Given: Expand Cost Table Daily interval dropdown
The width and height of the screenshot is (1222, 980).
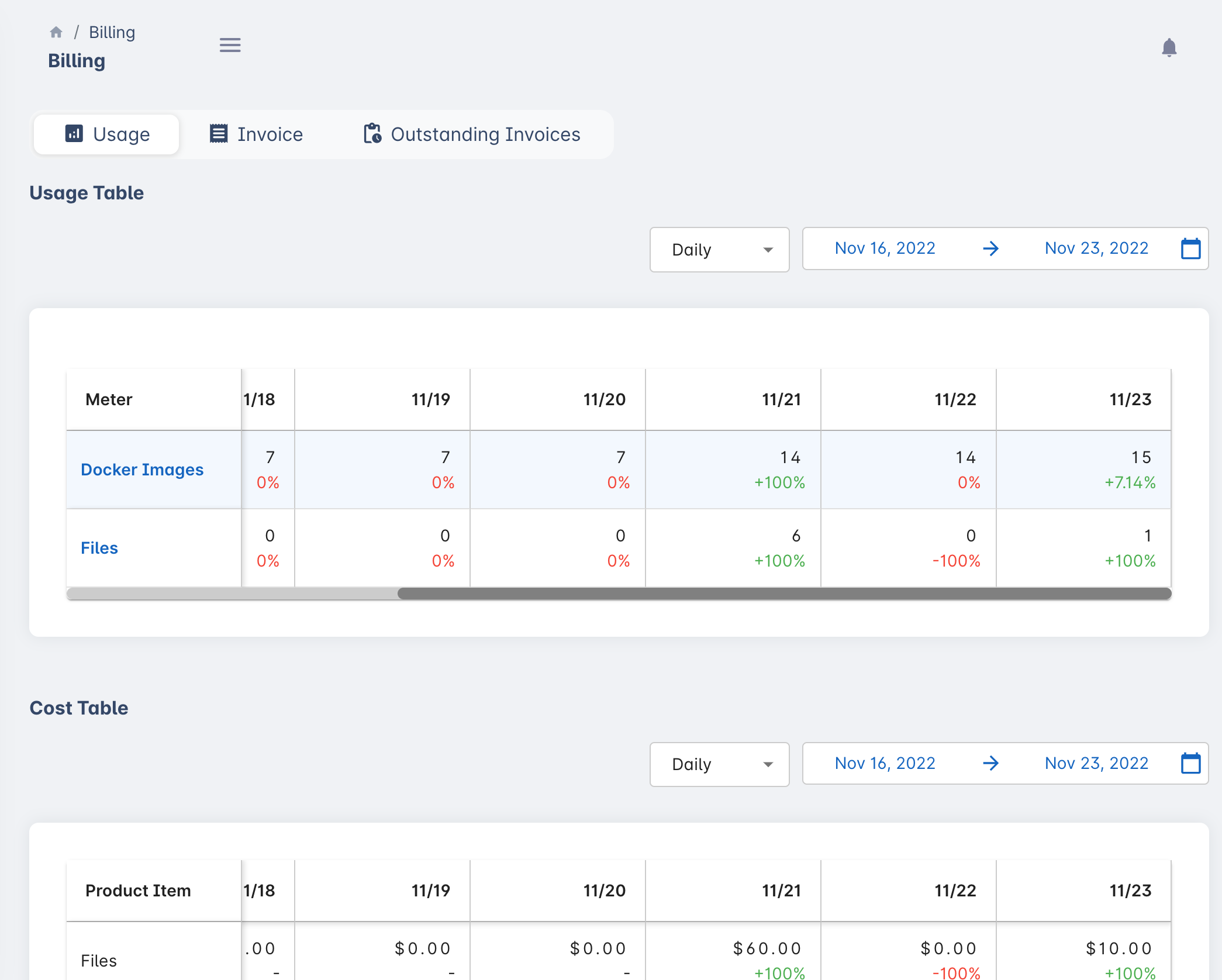Looking at the screenshot, I should click(x=719, y=764).
